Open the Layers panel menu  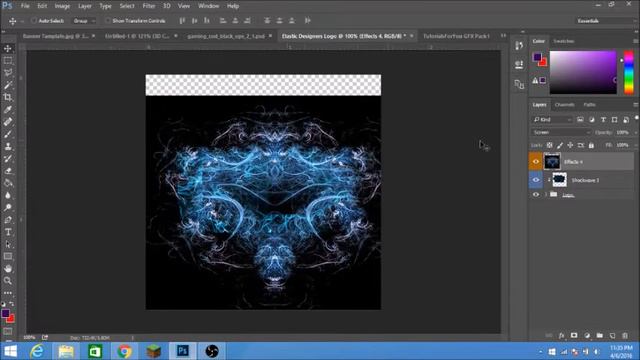pos(636,105)
